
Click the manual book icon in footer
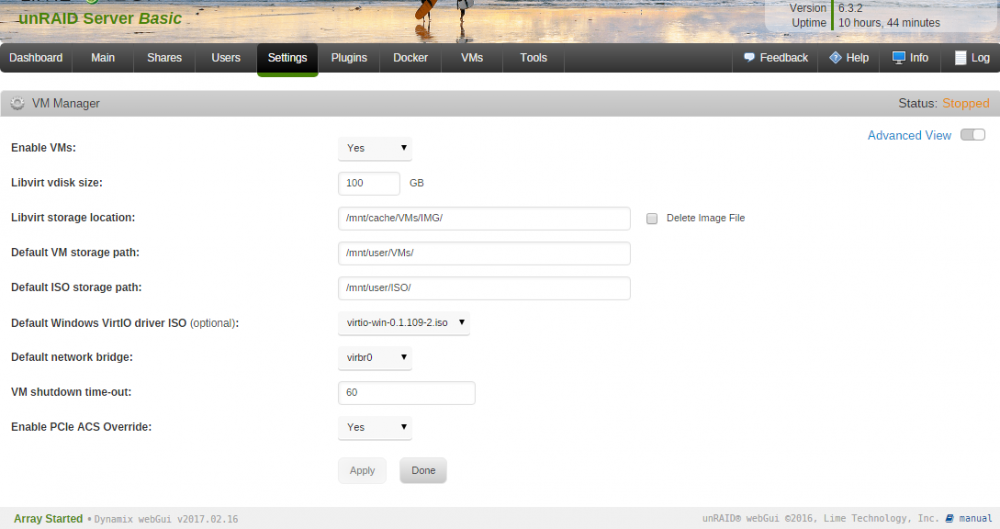(950, 519)
